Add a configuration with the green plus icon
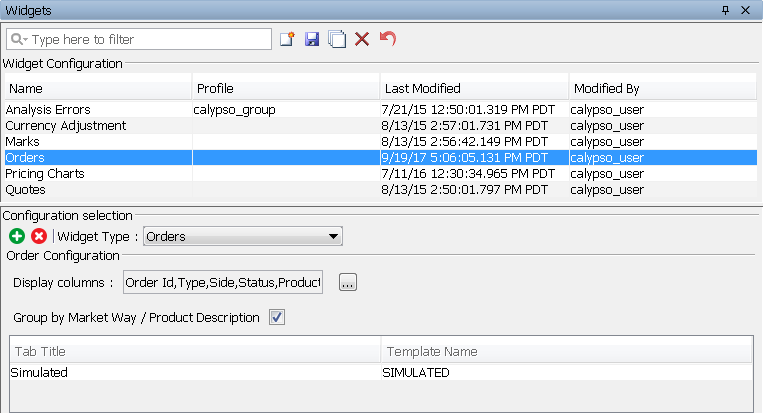Image resolution: width=763 pixels, height=413 pixels. (17, 236)
